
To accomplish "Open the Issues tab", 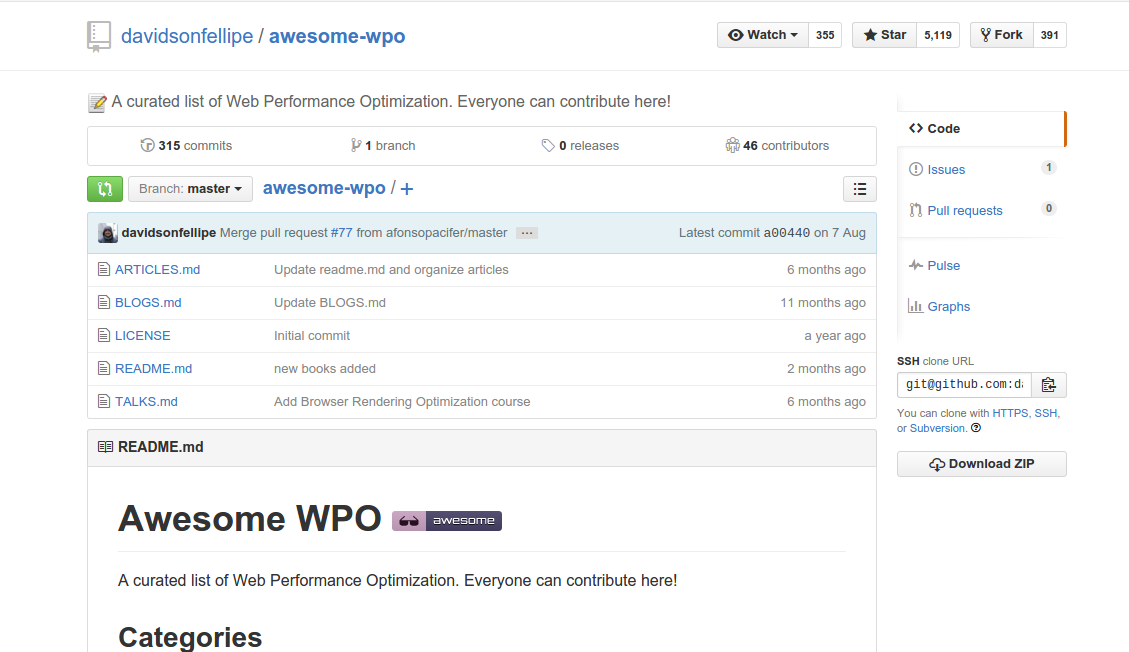I will coord(946,170).
